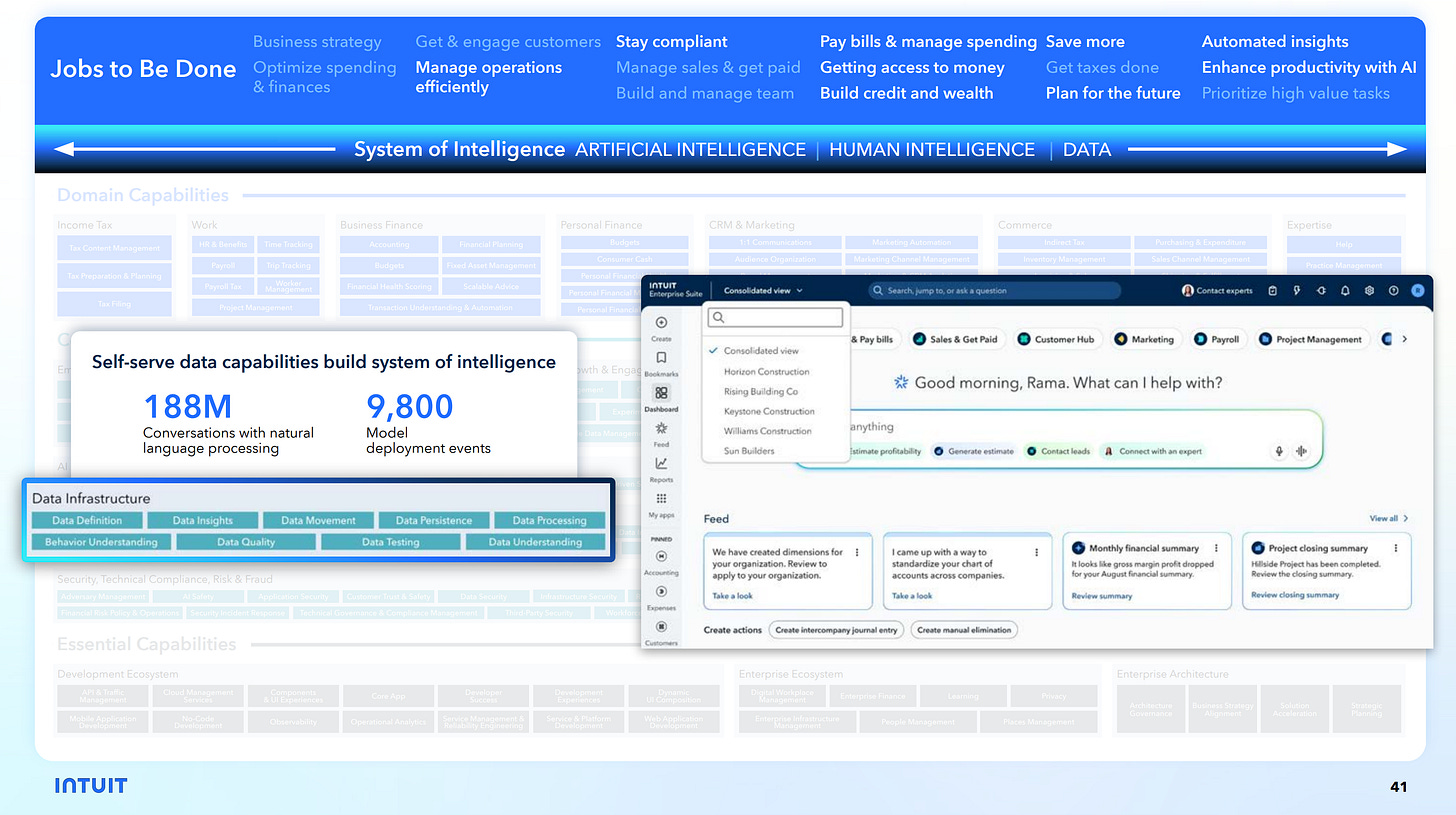1456x815 pixels.
Task: Open the Payroll chip
Action: [1217, 339]
